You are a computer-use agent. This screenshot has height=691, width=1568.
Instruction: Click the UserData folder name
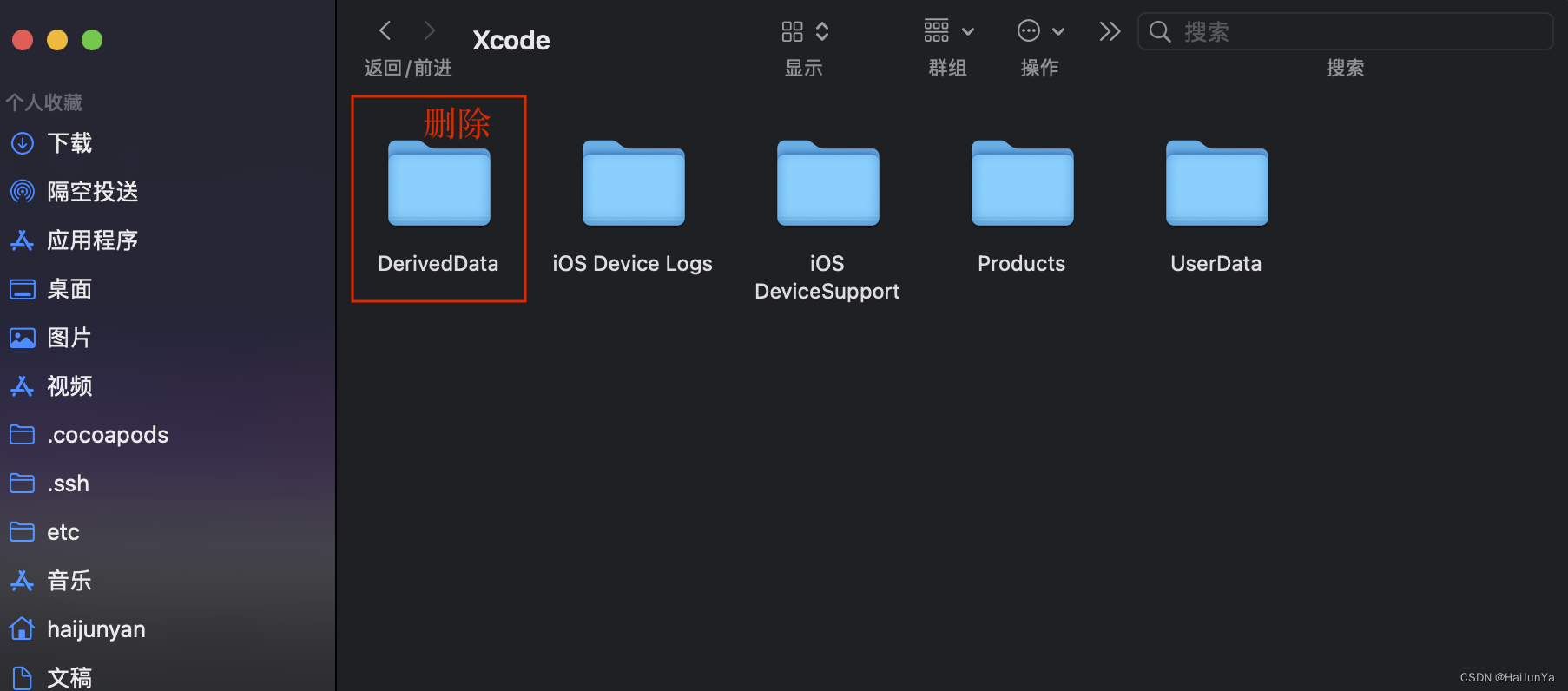click(1216, 264)
